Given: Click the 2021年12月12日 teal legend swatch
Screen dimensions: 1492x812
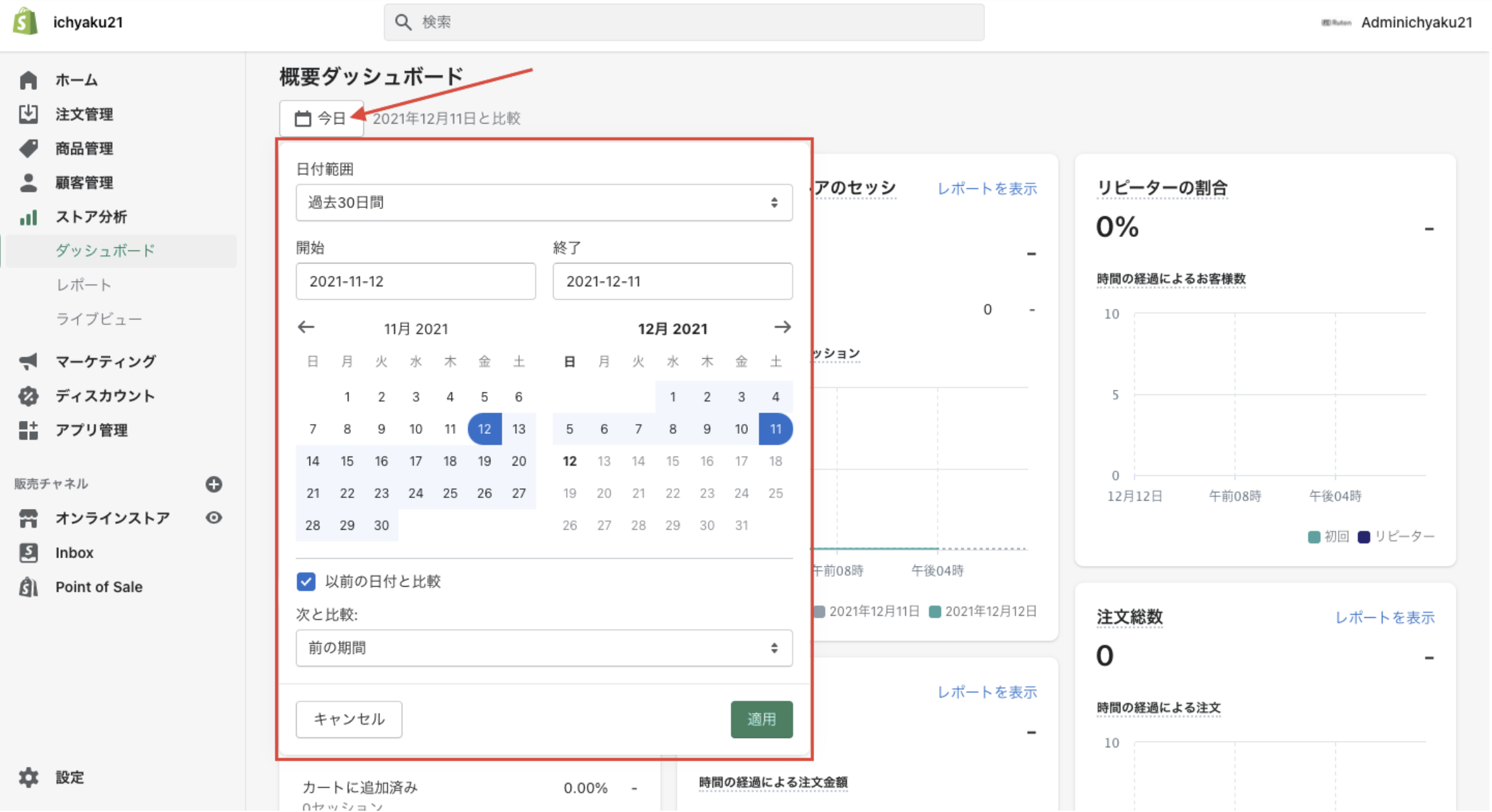Looking at the screenshot, I should pos(934,612).
